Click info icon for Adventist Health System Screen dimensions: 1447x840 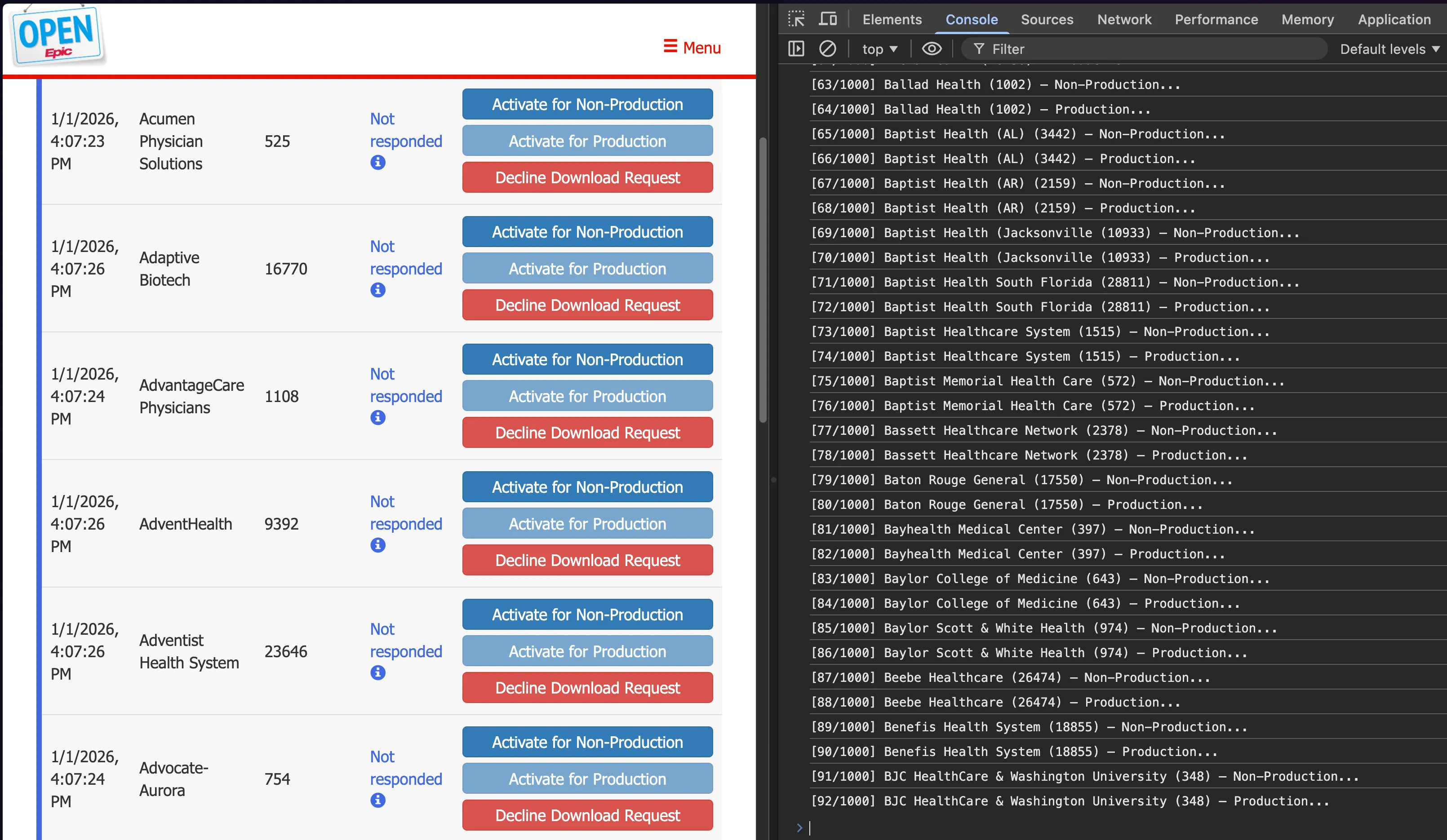[378, 672]
